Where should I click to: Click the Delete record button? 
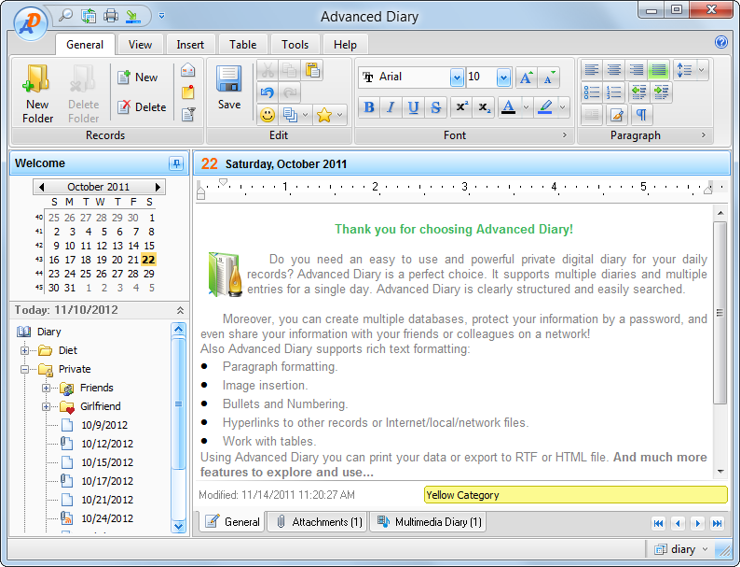point(141,107)
